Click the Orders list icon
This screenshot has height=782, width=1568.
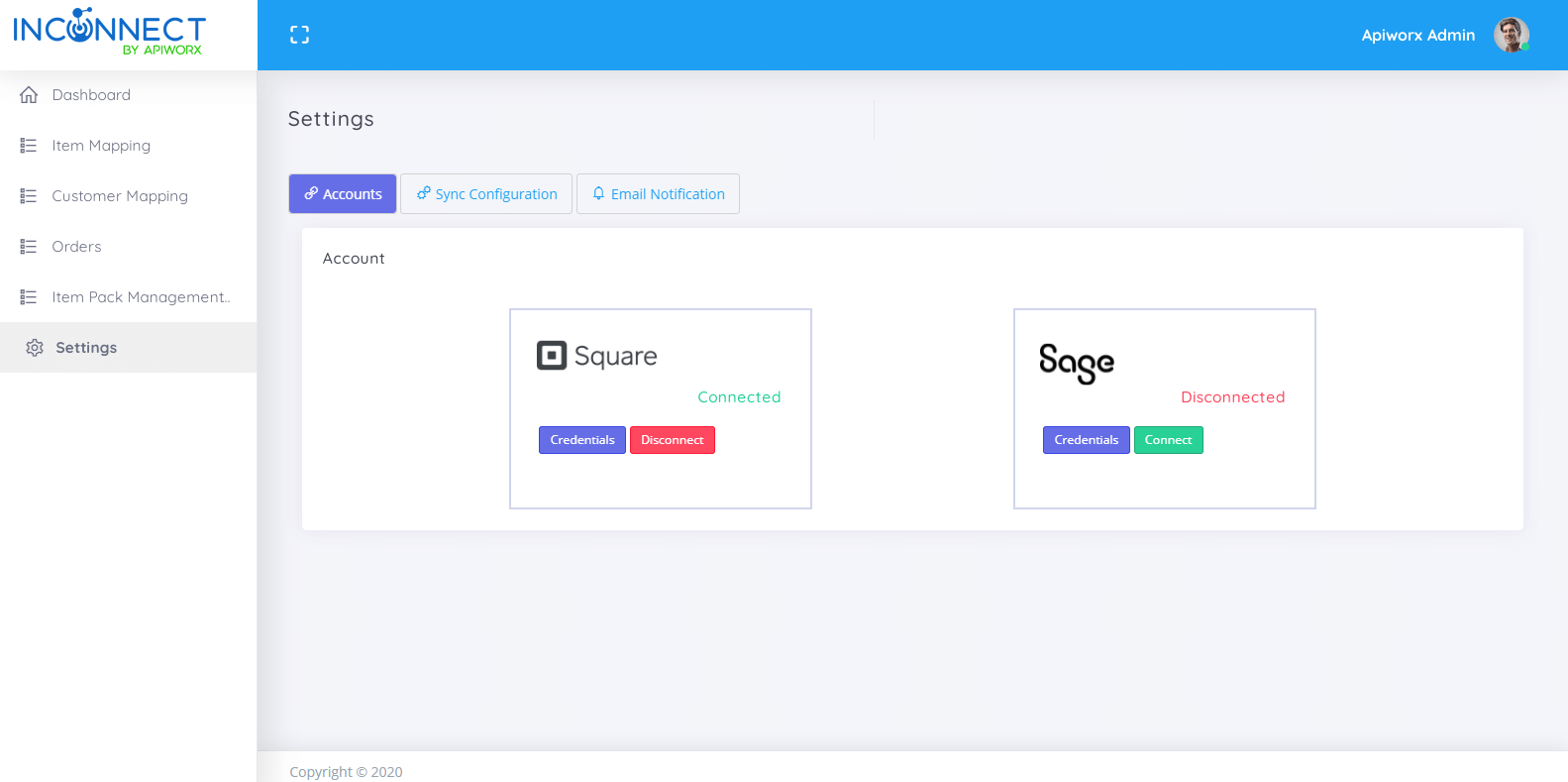pos(29,247)
